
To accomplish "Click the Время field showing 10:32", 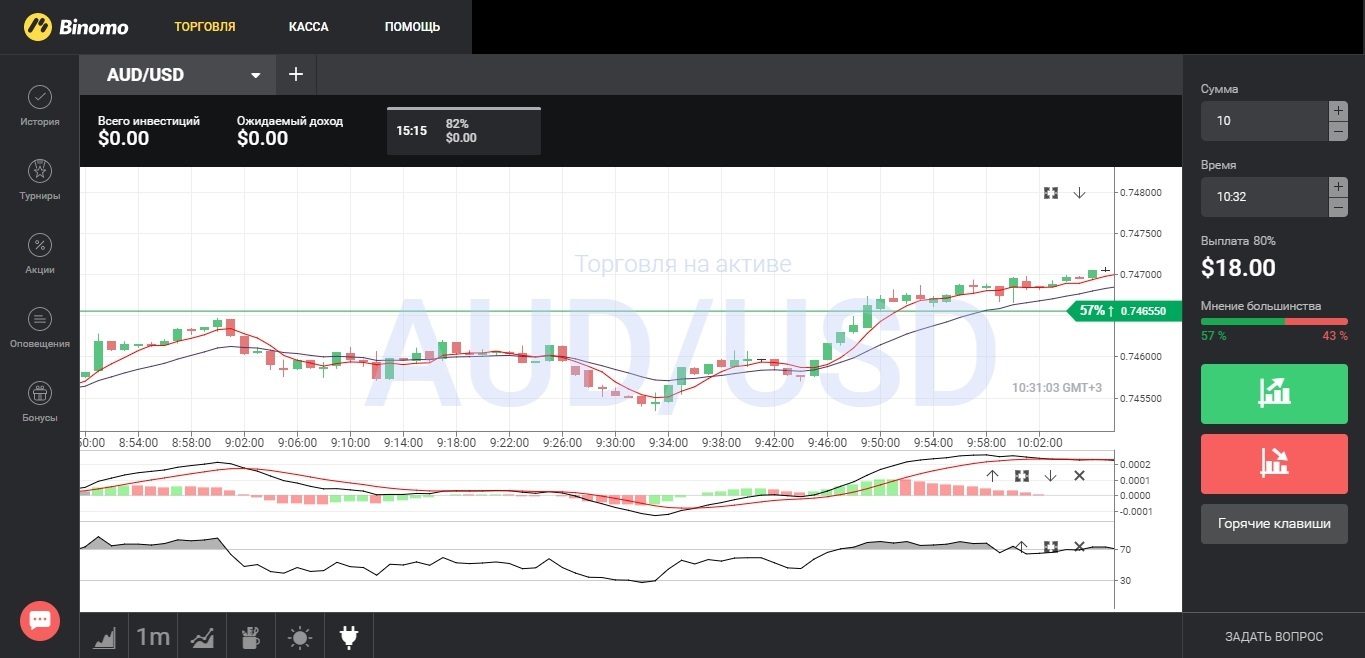I will tap(1264, 197).
